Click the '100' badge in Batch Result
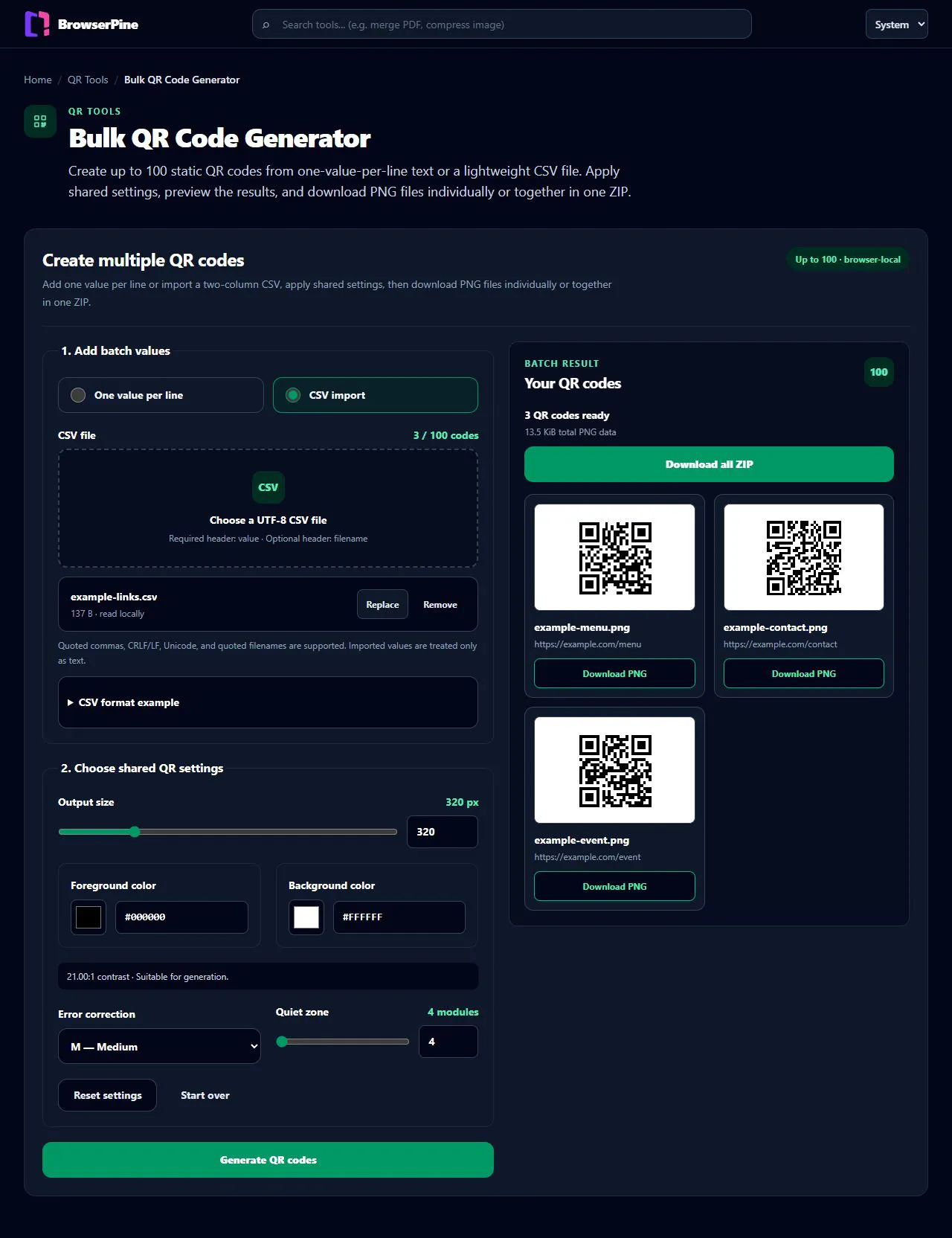Viewport: 952px width, 1238px height. [879, 372]
